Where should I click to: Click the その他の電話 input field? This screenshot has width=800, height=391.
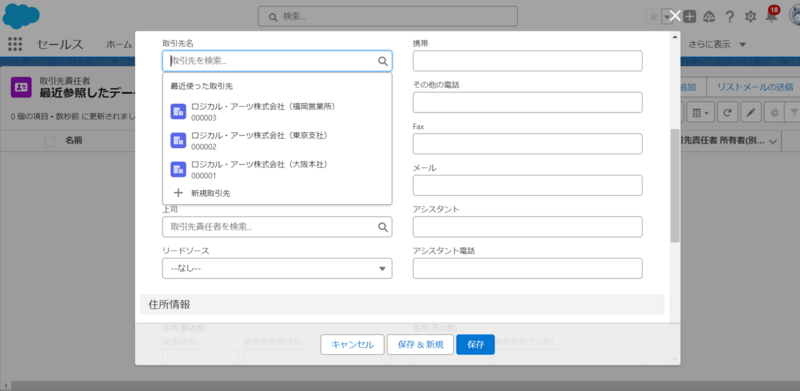528,102
